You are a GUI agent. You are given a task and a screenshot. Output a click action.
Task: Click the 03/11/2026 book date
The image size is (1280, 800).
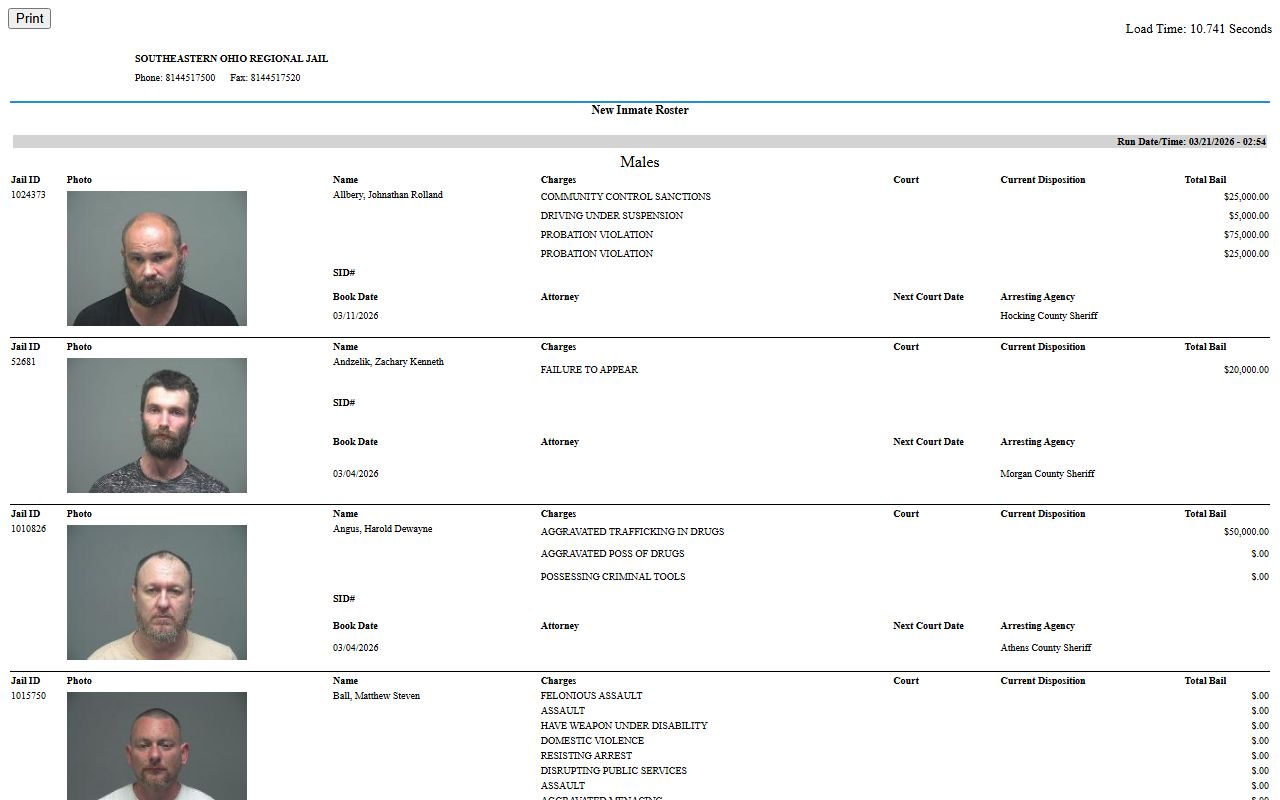point(355,316)
